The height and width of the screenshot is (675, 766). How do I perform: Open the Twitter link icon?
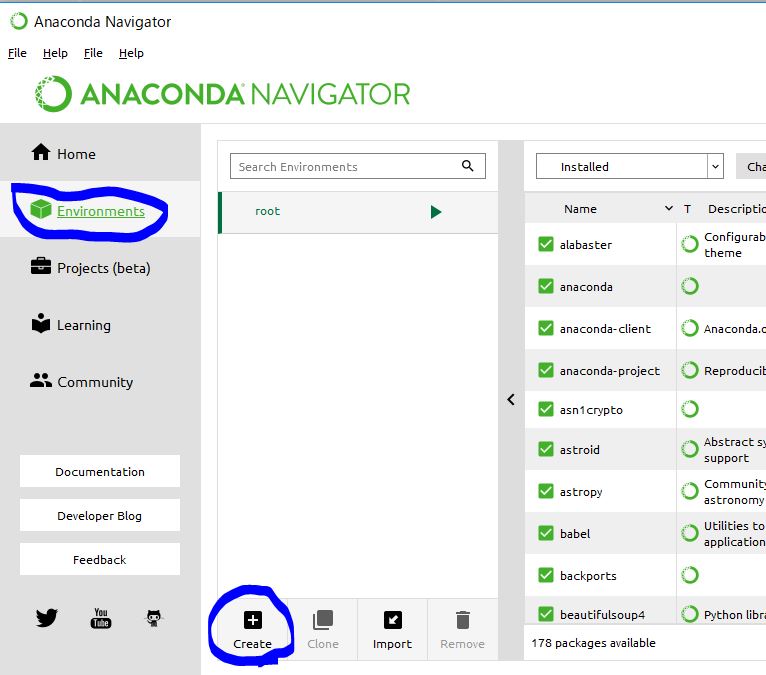47,618
